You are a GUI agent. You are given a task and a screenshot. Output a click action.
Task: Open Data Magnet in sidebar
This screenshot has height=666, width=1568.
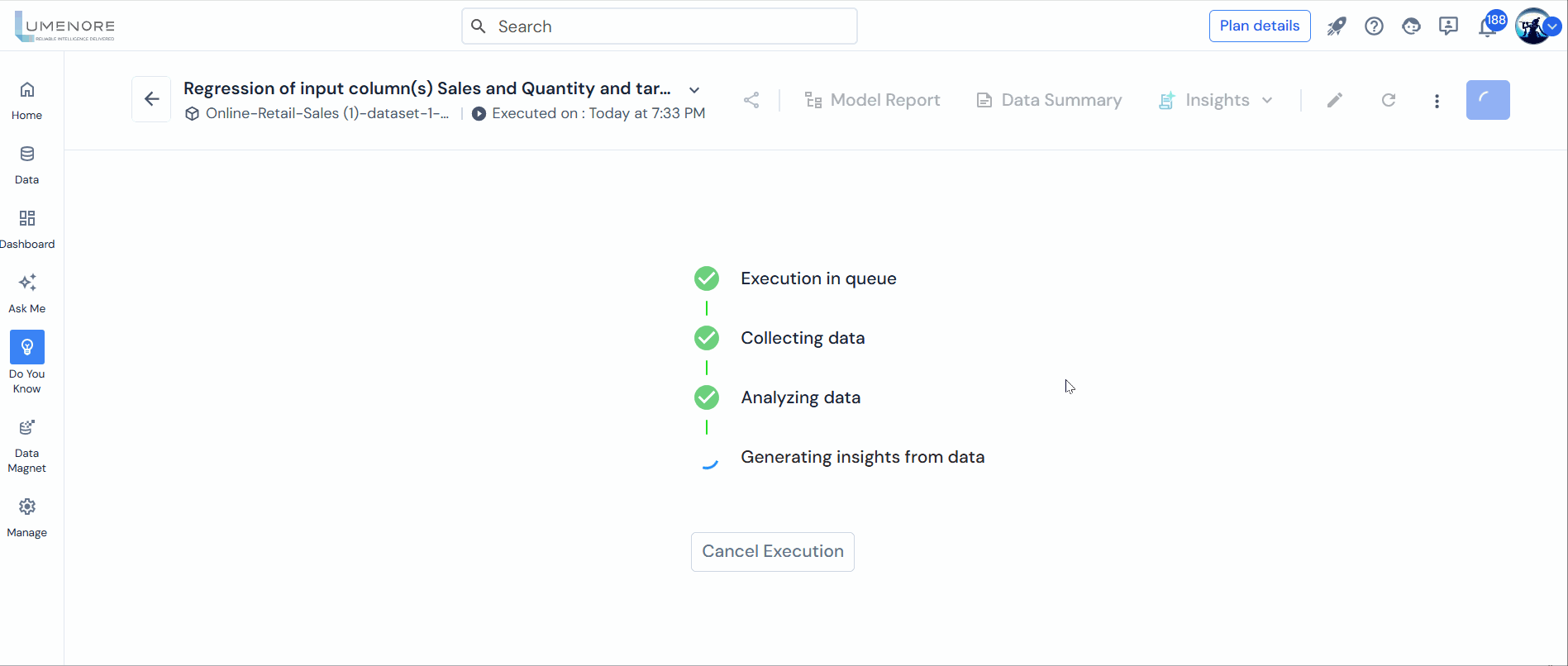(x=27, y=445)
